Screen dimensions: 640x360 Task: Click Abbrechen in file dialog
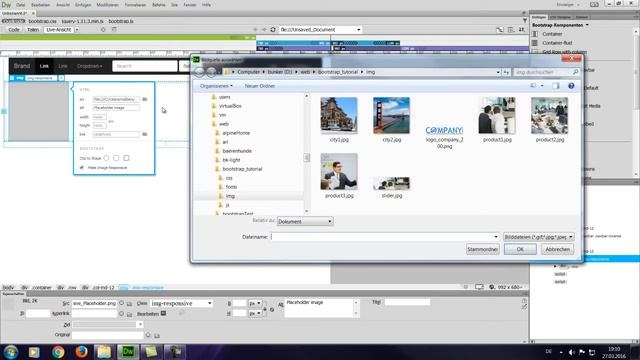tap(558, 249)
